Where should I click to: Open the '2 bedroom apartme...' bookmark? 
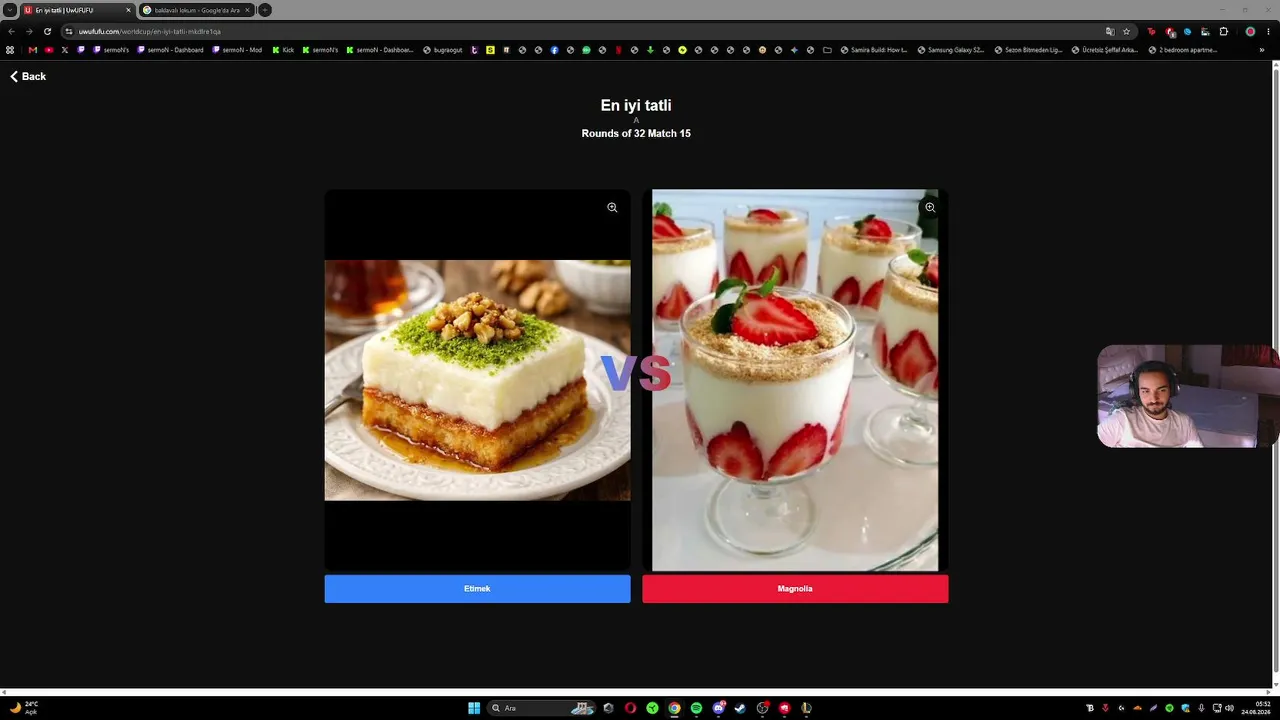click(x=1183, y=50)
